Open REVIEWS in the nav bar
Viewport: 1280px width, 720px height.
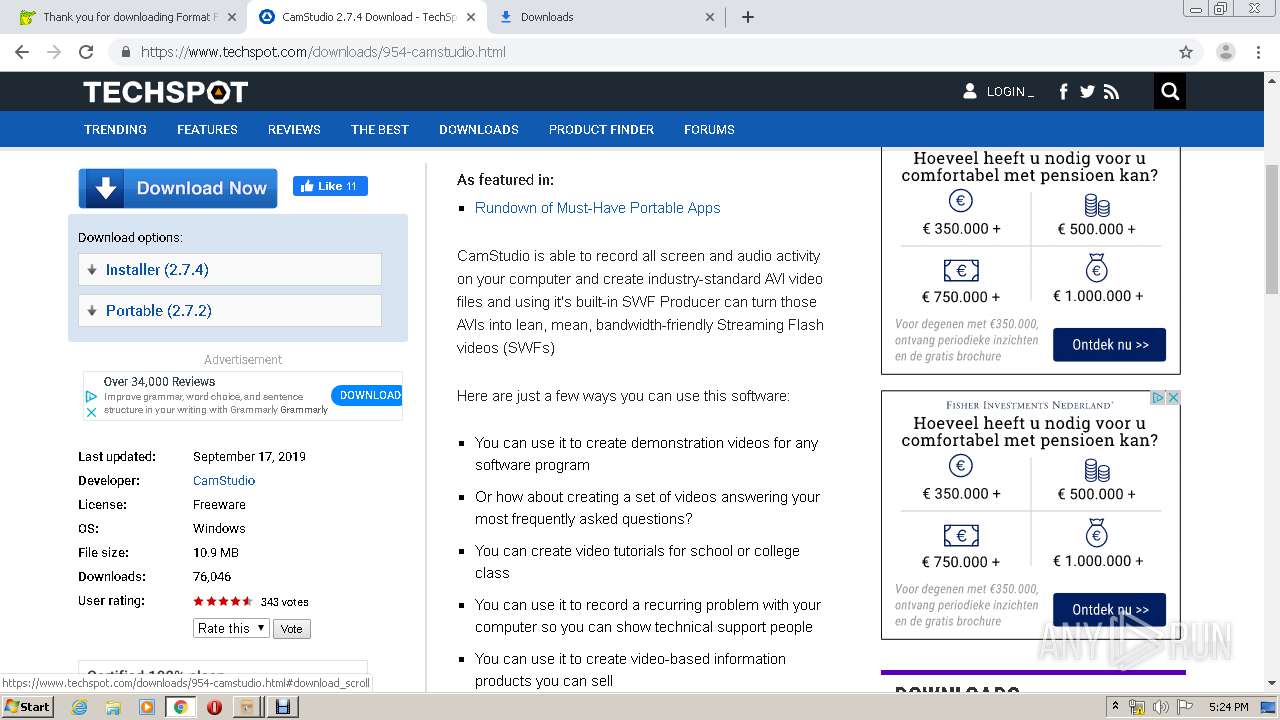[294, 130]
